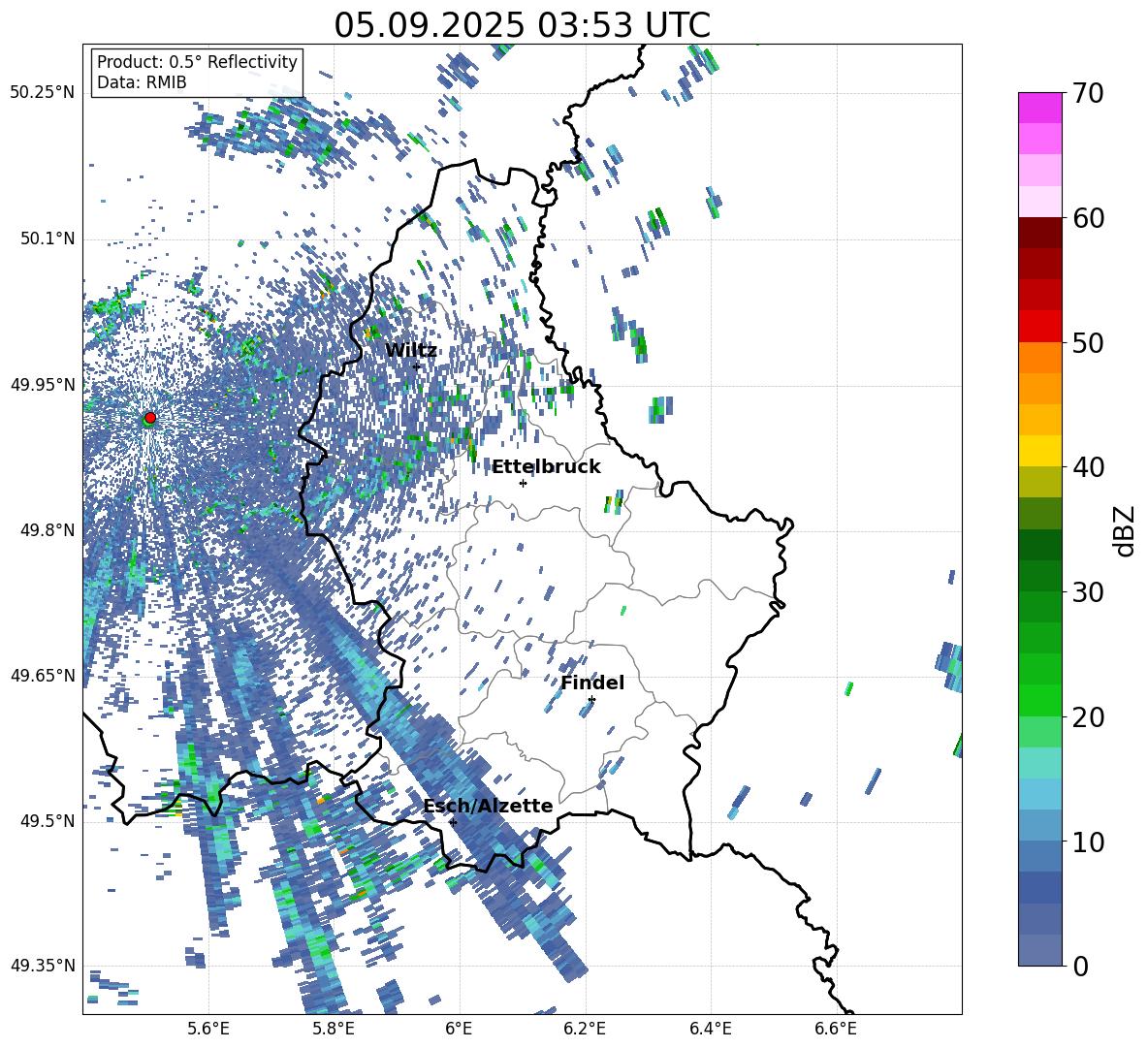Click the red radar site marker
Image resolution: width=1148 pixels, height=1048 pixels.
coord(150,417)
